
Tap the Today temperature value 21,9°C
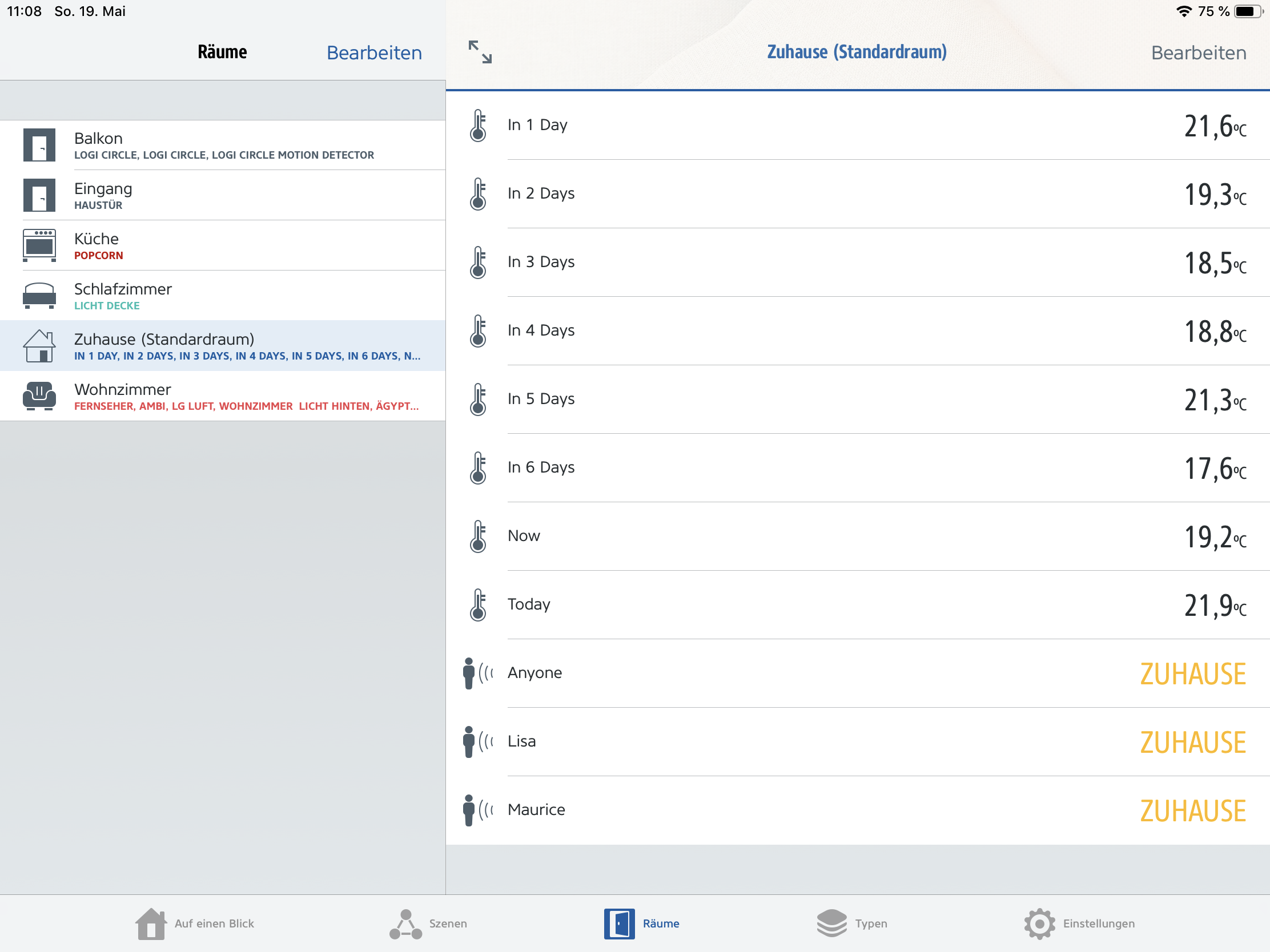(x=1214, y=606)
